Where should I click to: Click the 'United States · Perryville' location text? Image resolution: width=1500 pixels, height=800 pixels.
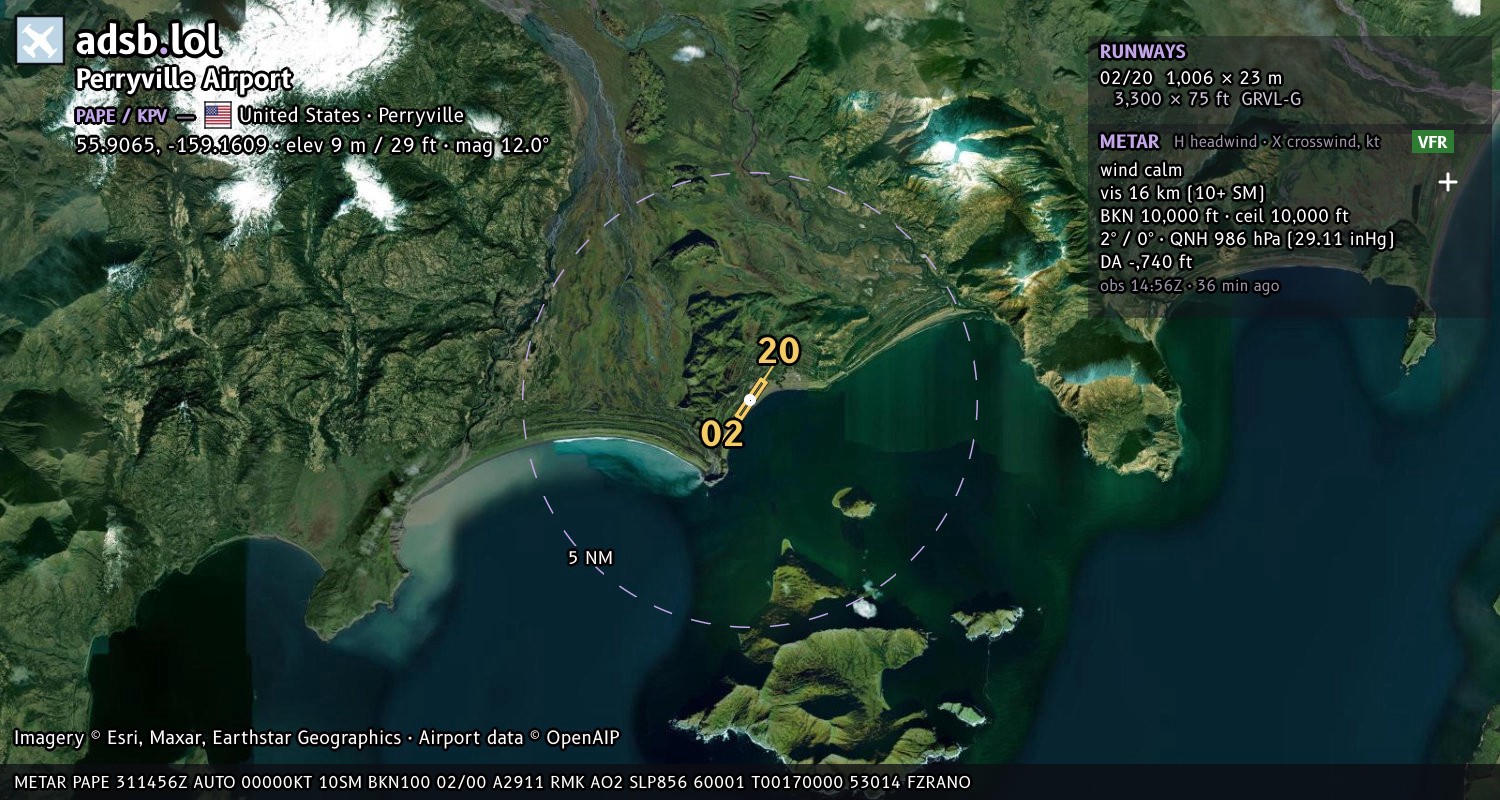[x=351, y=115]
